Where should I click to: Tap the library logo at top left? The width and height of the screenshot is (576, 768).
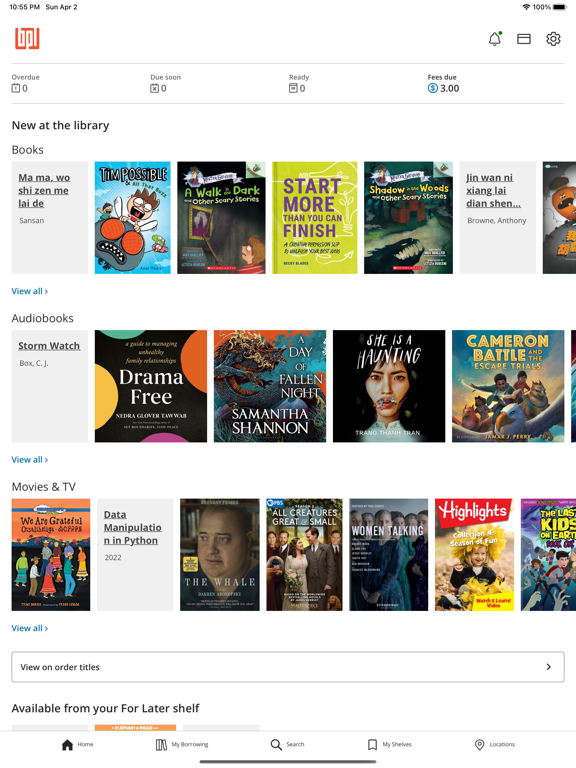pos(27,38)
